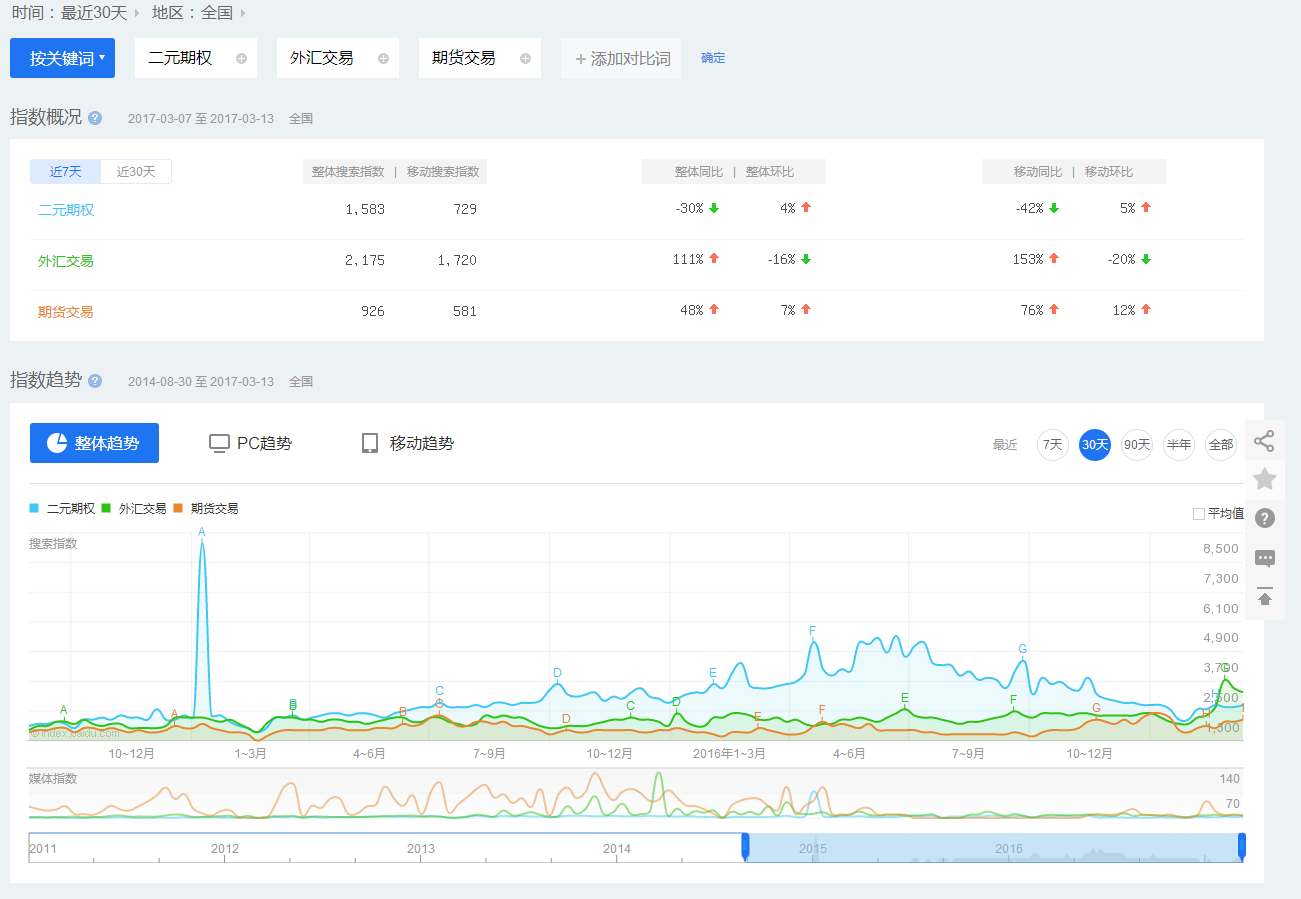Viewport: 1301px width, 899px height.
Task: Click green marker F on the 外汇交易 line
Action: [1013, 700]
